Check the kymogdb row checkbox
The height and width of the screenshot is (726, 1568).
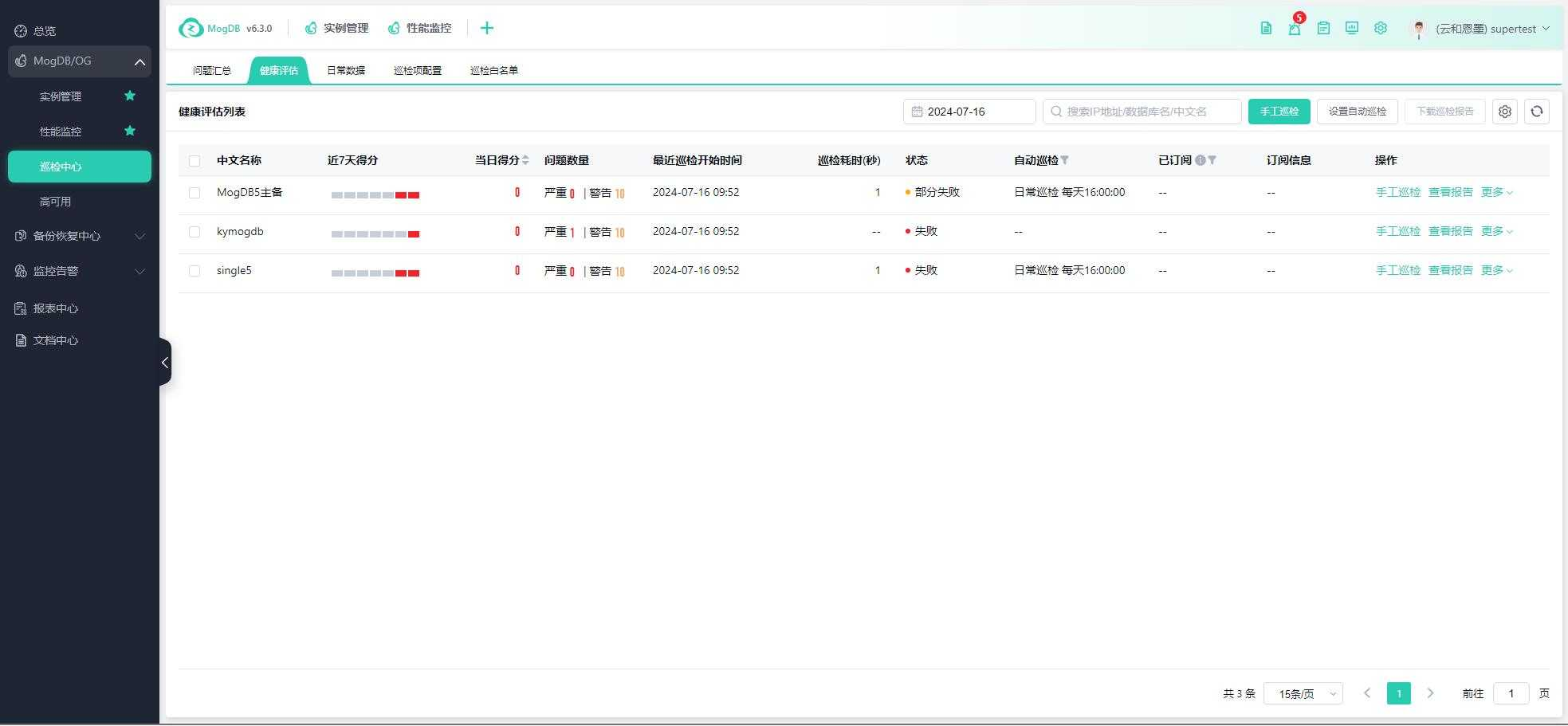pos(195,232)
